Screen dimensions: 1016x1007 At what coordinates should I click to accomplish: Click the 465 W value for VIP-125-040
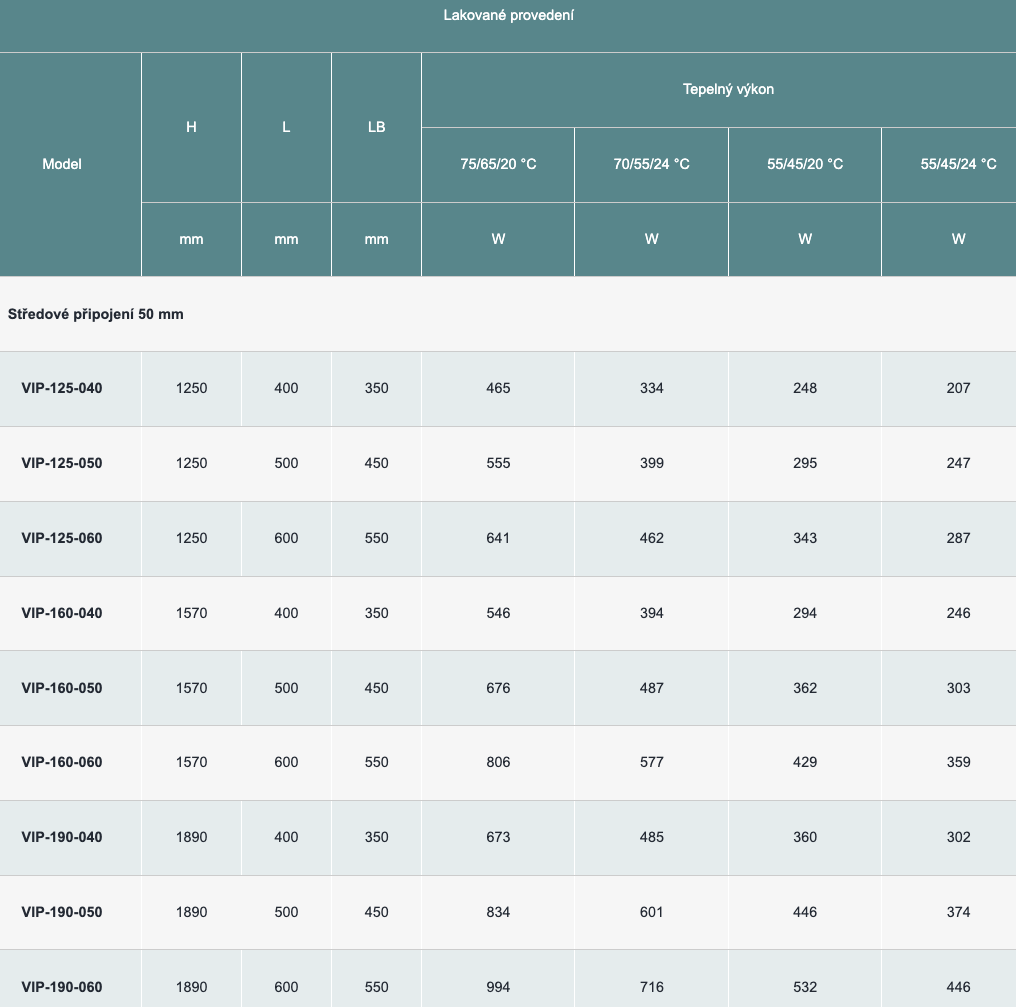(498, 388)
